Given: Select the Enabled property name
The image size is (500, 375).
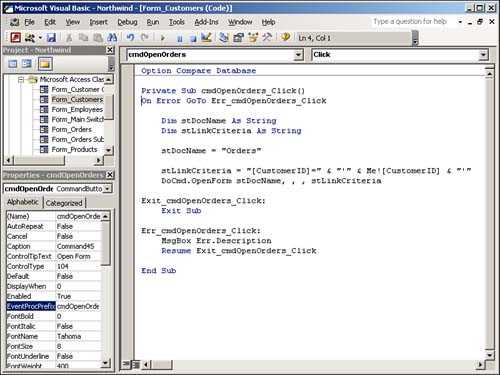Looking at the screenshot, I should [19, 296].
